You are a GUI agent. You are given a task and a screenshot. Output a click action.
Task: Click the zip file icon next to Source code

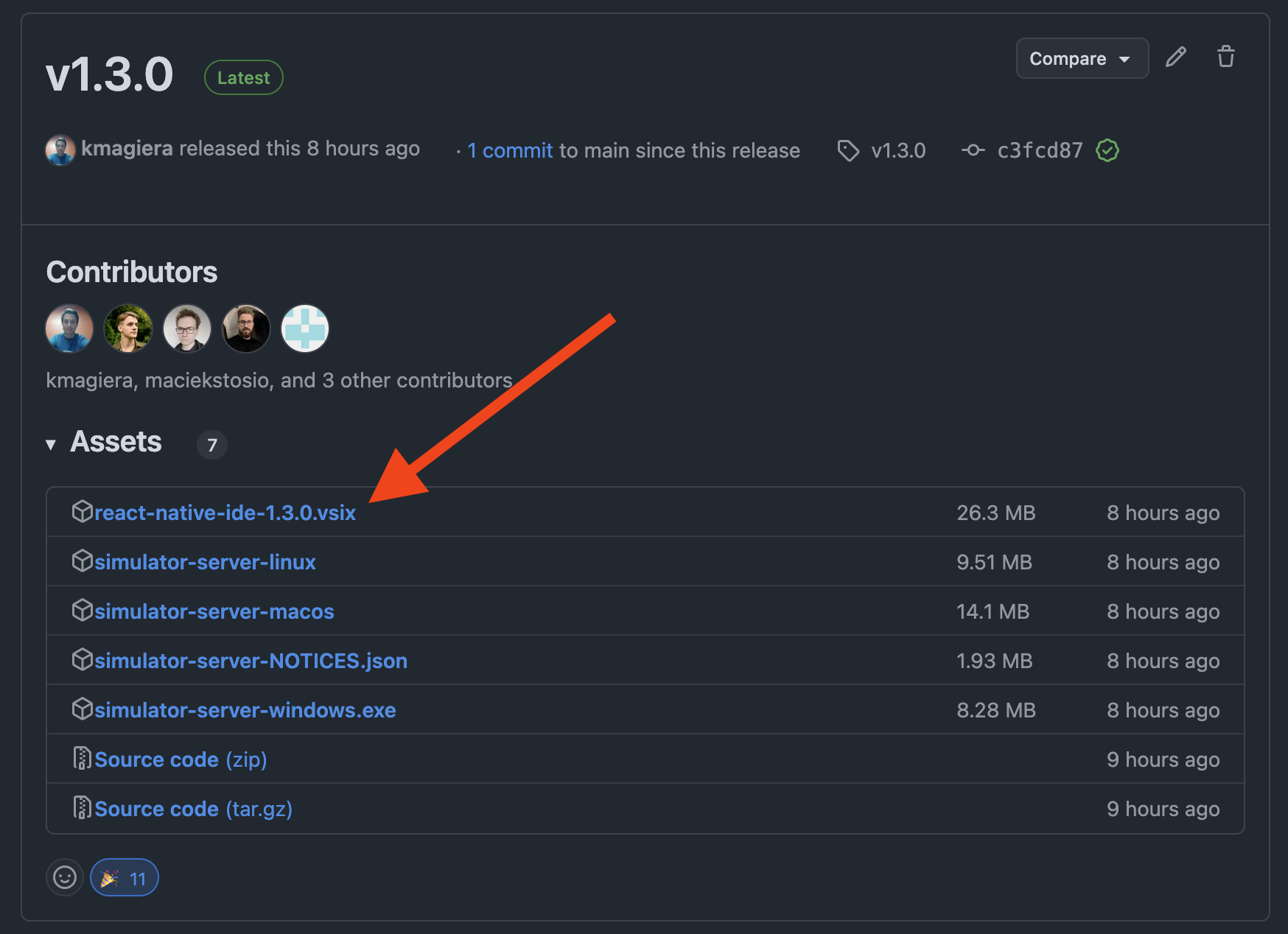click(x=82, y=758)
